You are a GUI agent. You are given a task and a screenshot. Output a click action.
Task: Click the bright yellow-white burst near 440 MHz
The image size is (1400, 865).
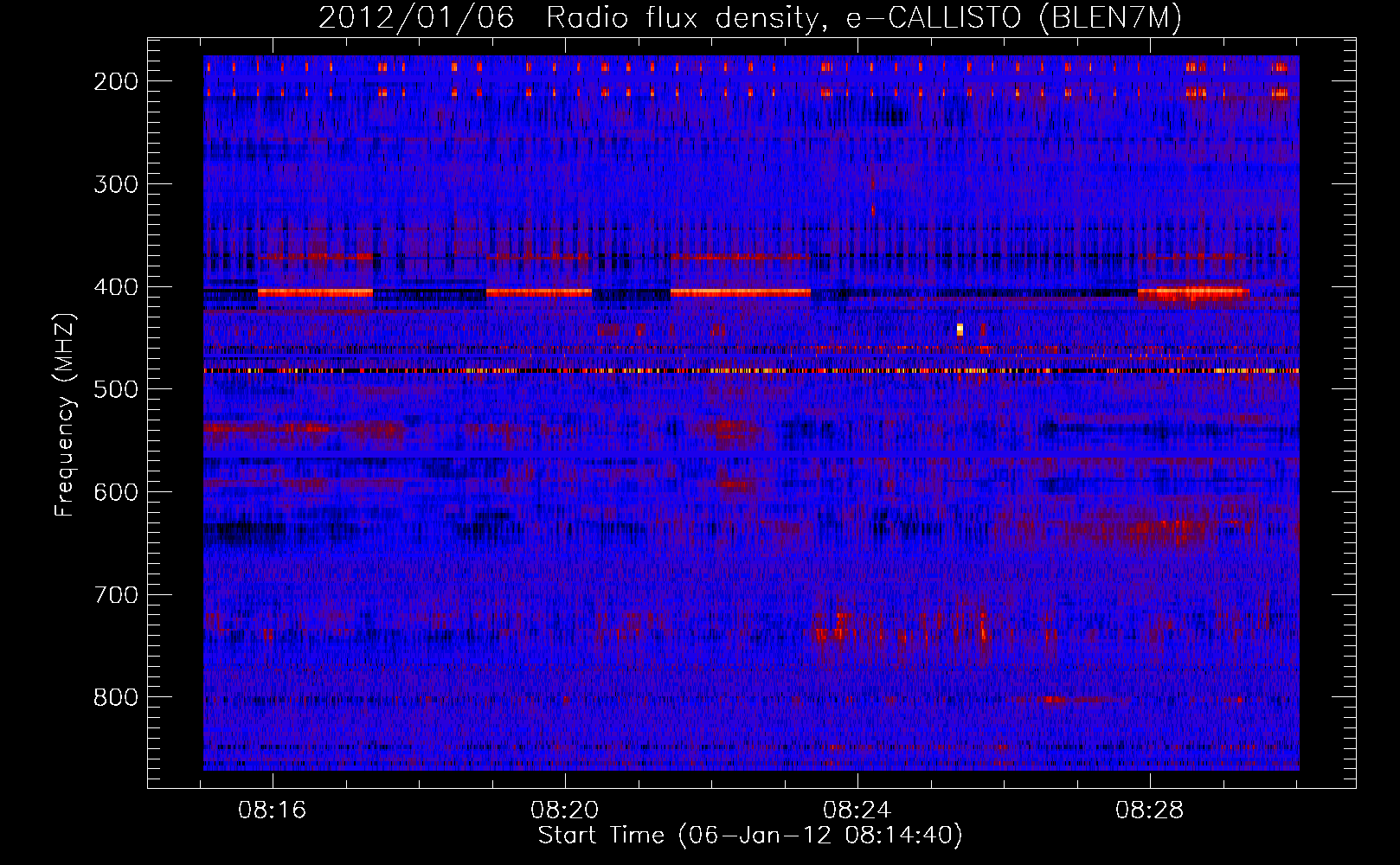pos(960,330)
